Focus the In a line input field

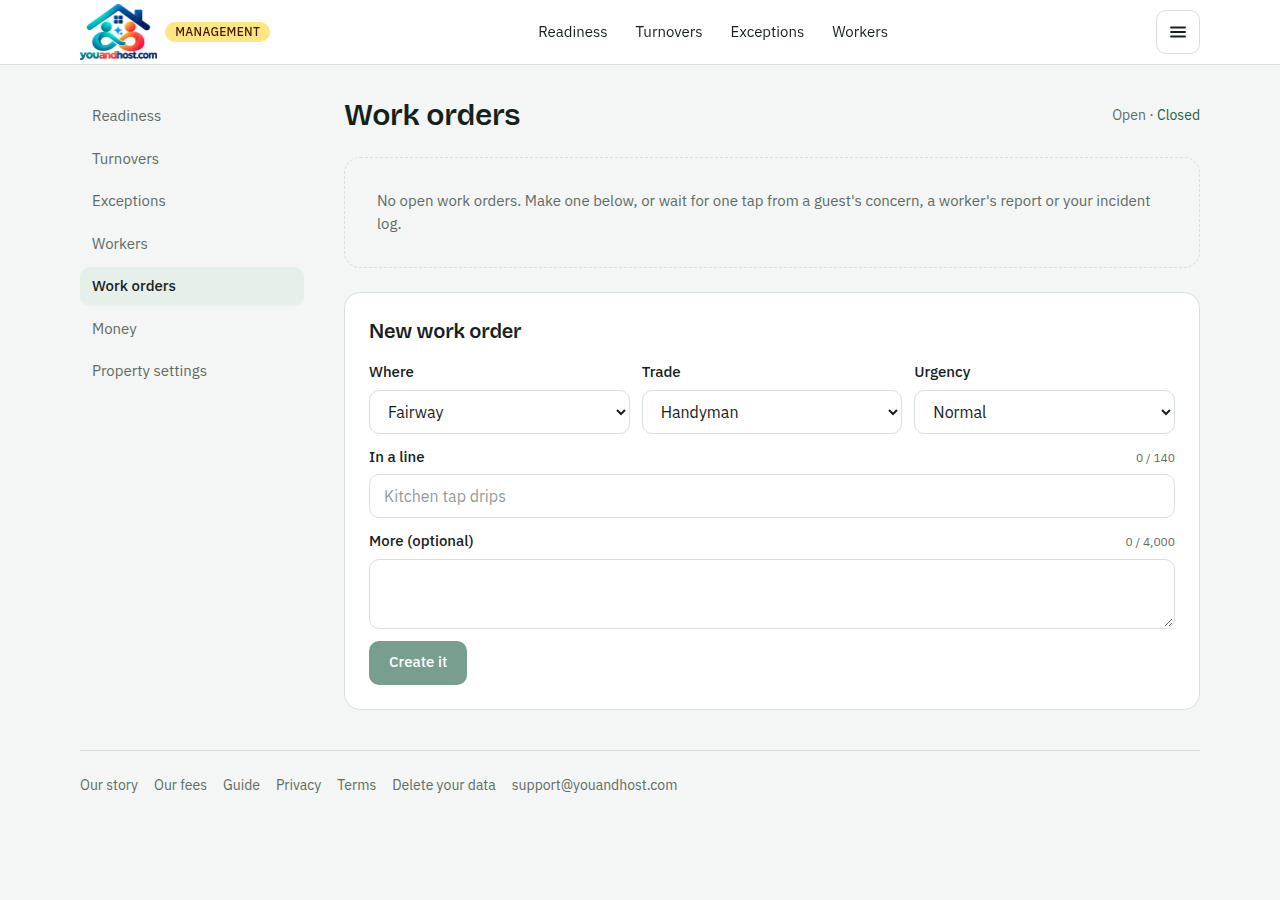click(772, 496)
